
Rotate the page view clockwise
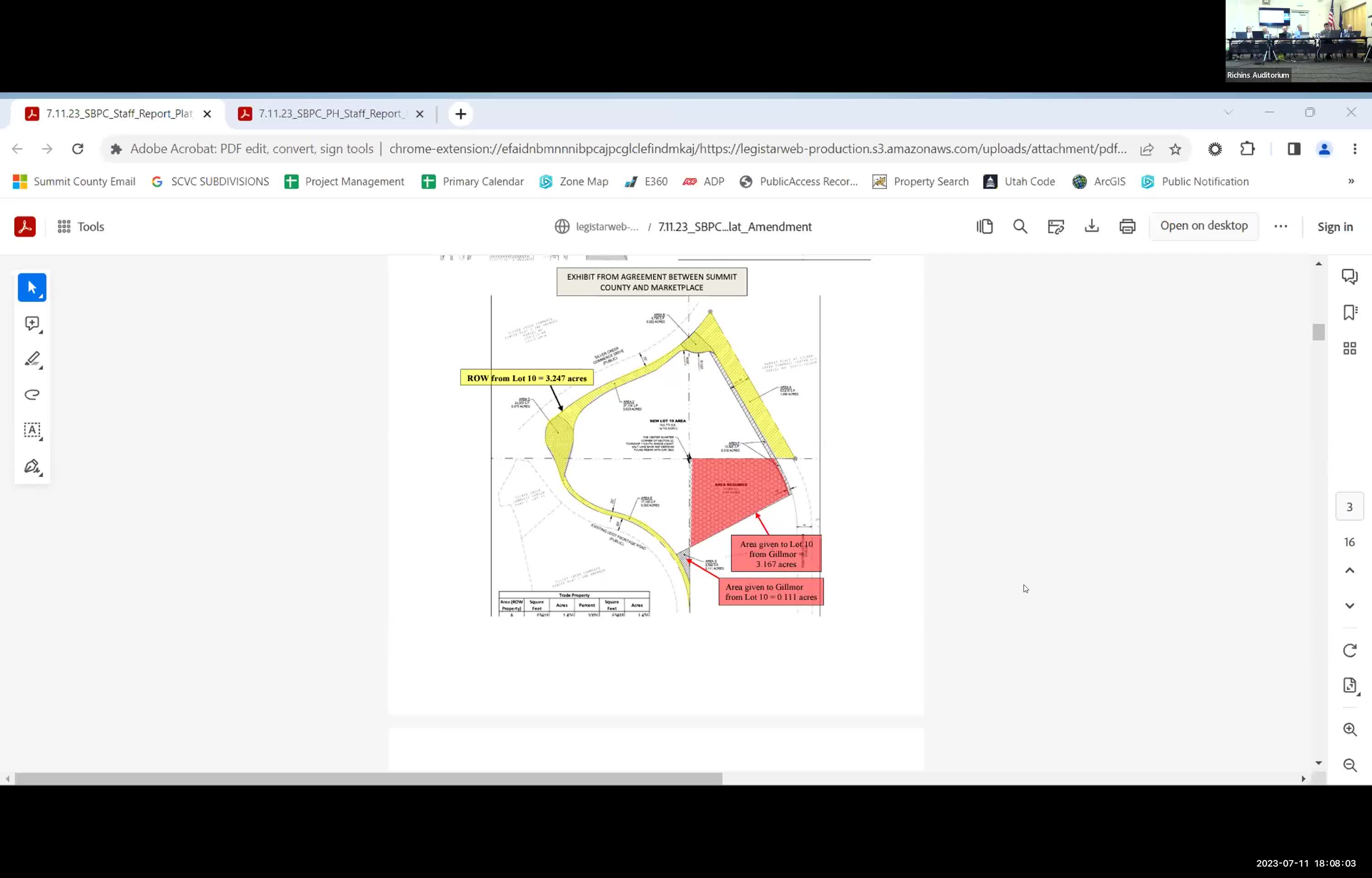pos(1349,651)
